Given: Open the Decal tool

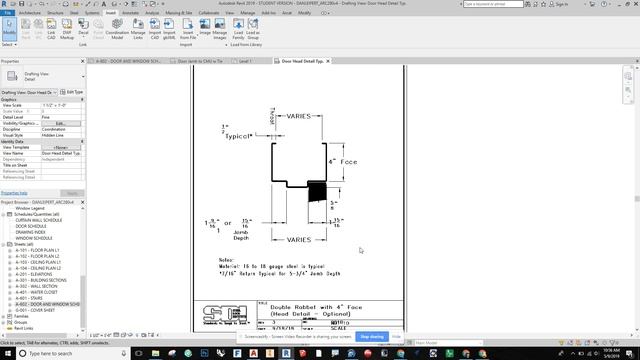Looking at the screenshot, I should 83,28.
